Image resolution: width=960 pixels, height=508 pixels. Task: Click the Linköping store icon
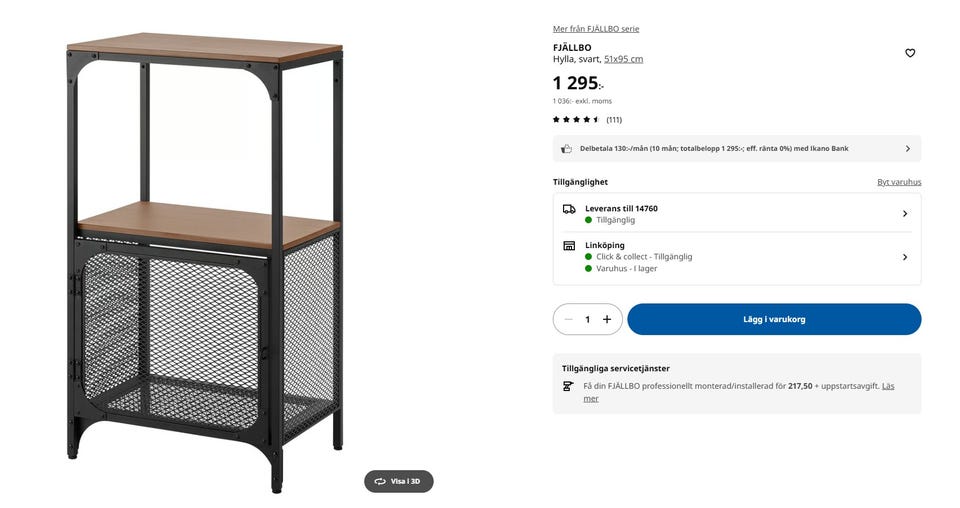point(569,246)
